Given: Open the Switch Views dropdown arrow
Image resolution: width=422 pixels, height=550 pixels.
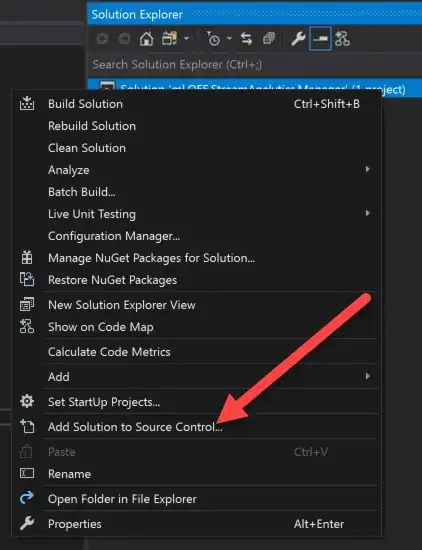Looking at the screenshot, I should click(x=187, y=38).
